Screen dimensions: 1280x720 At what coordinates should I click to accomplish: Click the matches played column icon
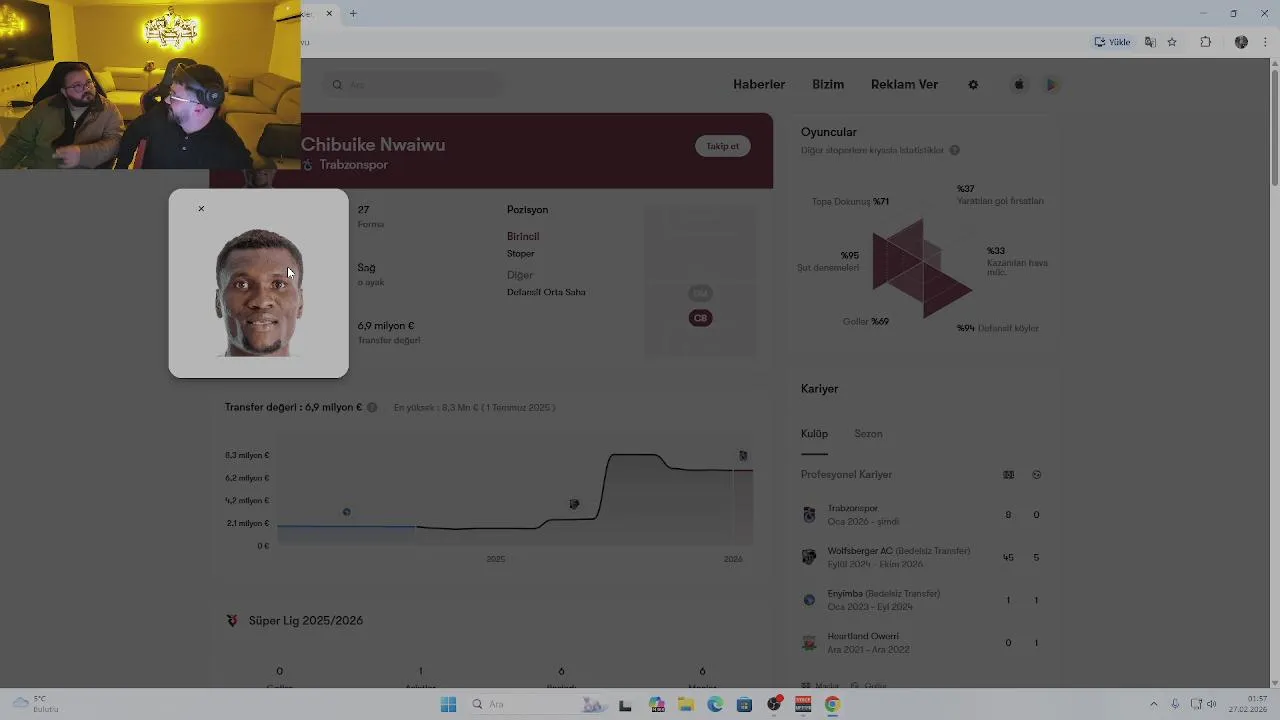click(1008, 475)
